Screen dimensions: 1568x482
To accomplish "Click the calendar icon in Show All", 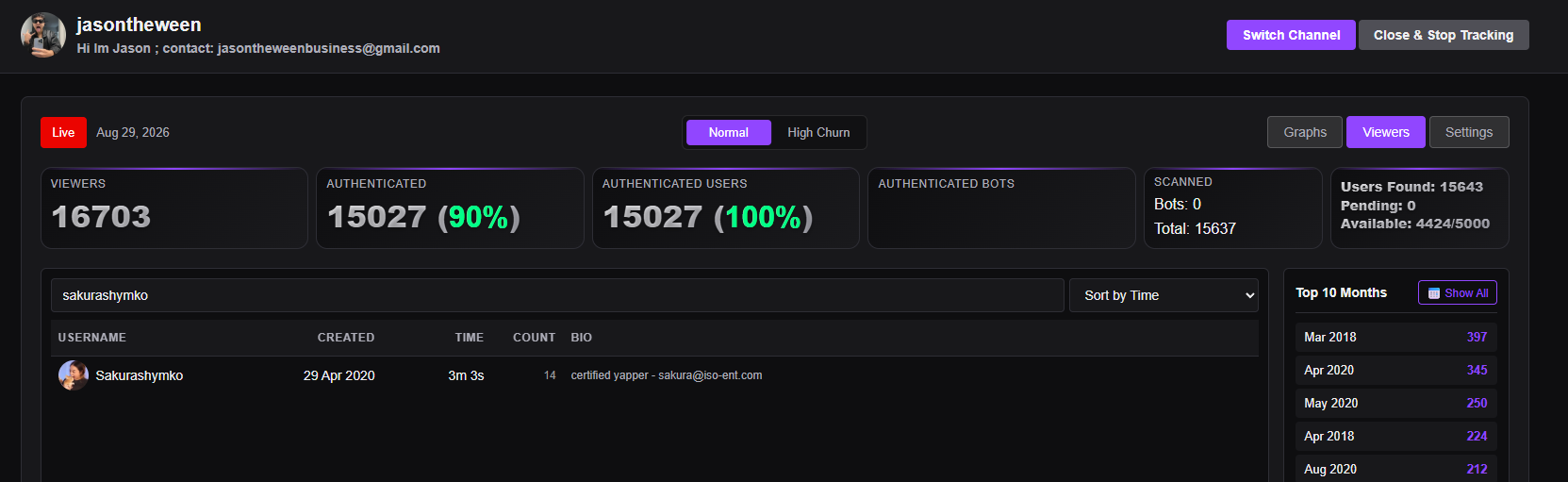I will pos(1434,293).
